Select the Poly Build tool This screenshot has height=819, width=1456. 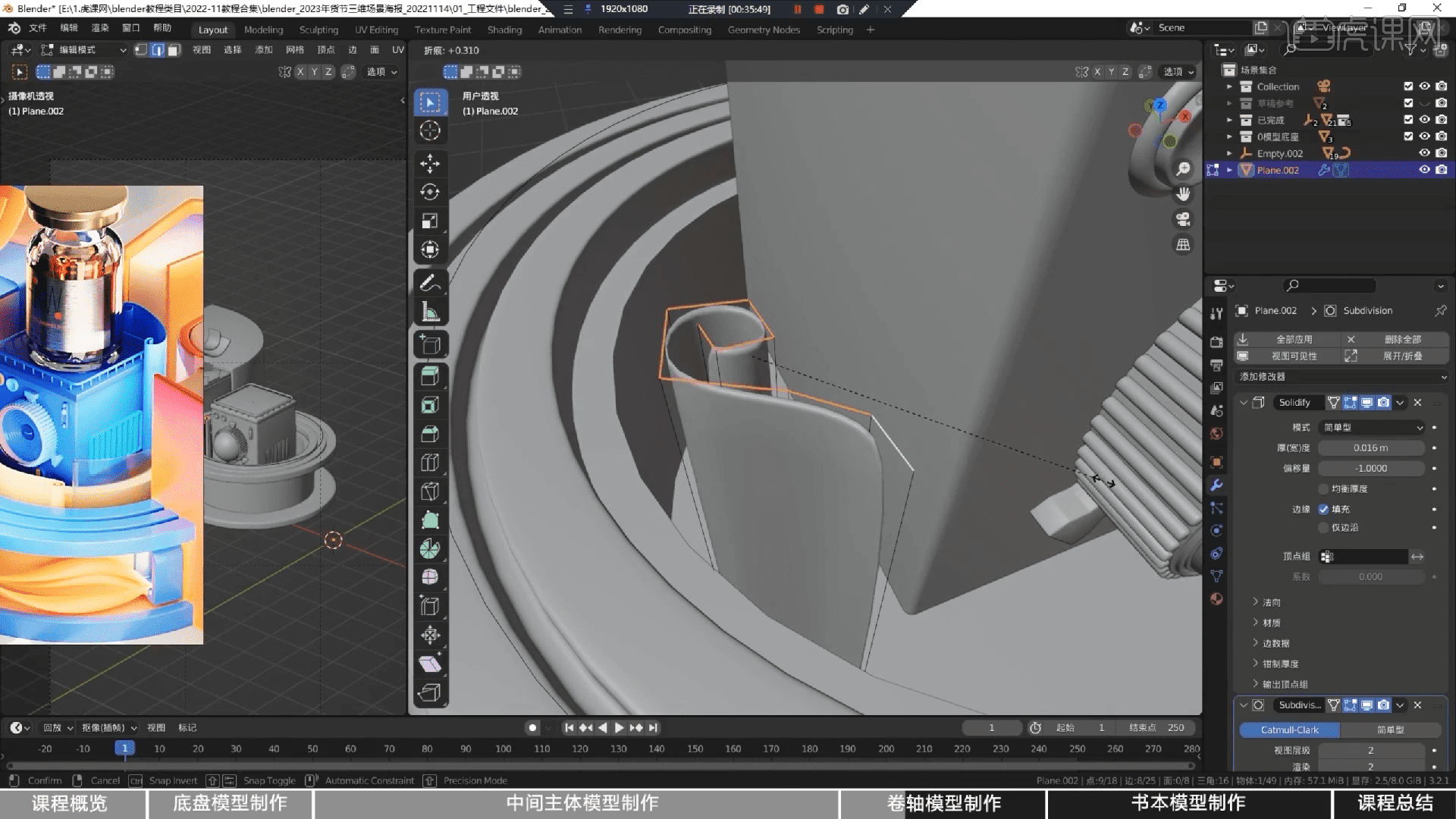tap(430, 520)
